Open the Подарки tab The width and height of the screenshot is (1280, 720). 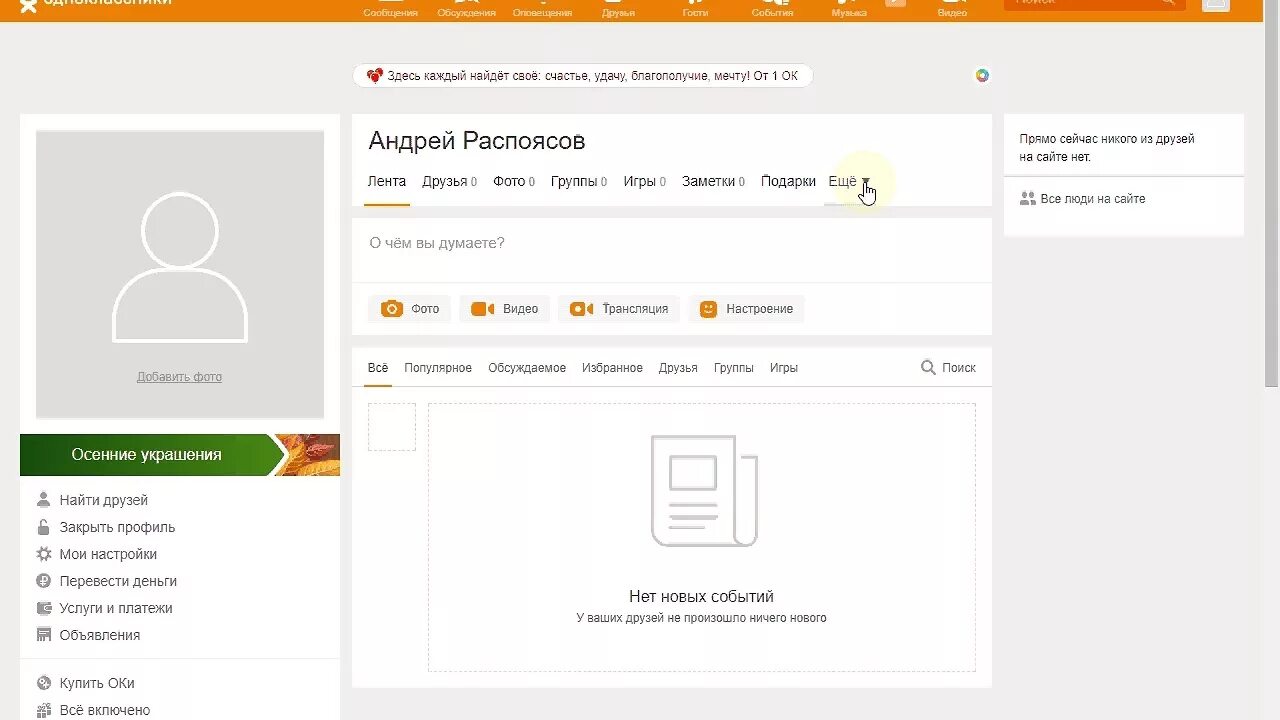point(788,182)
